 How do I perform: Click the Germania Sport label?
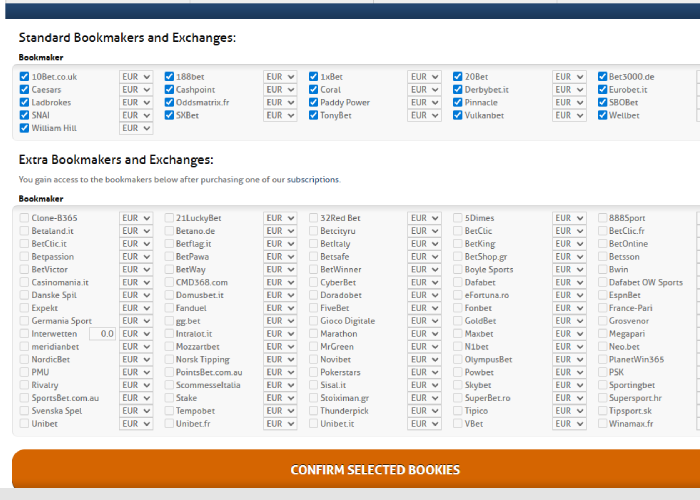coord(62,321)
